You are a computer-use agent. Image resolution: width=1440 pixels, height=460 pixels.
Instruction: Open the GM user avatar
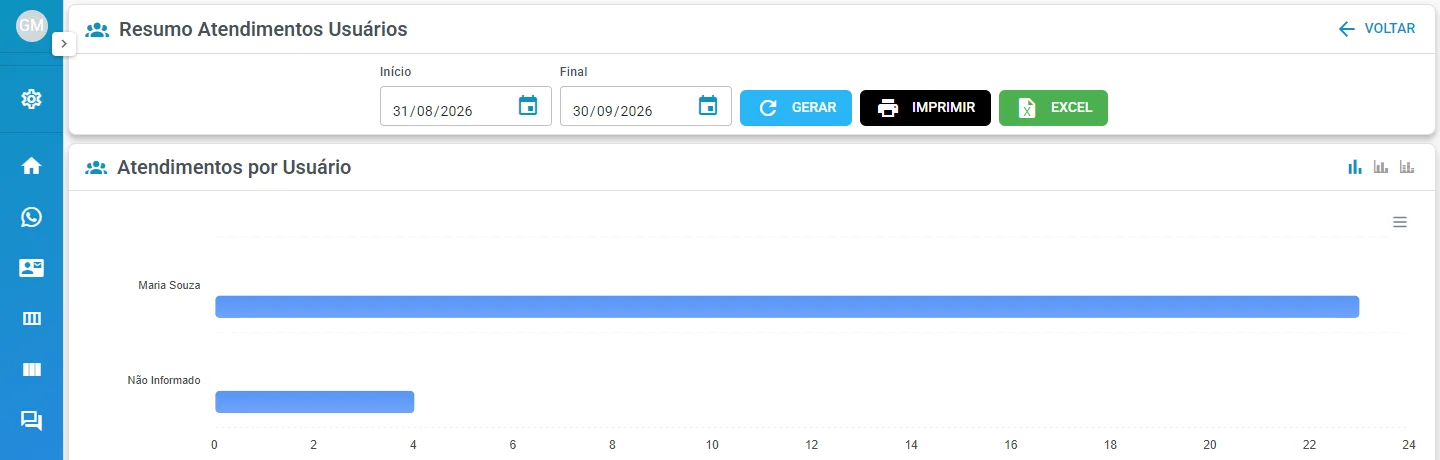32,26
